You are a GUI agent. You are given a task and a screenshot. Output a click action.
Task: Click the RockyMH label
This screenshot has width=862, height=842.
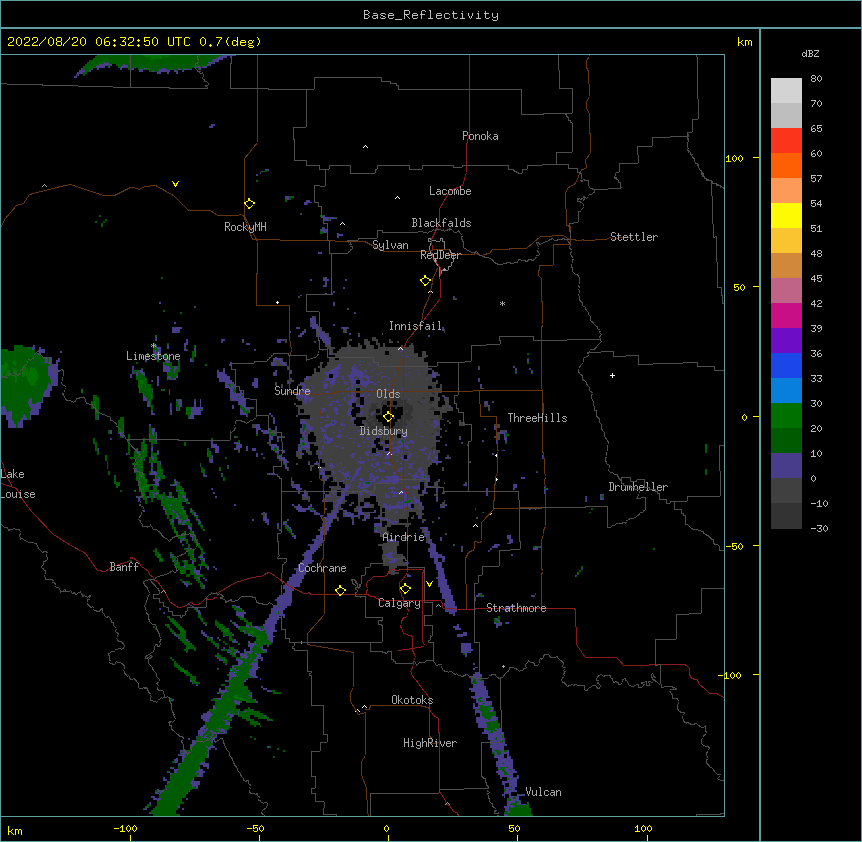pos(245,227)
